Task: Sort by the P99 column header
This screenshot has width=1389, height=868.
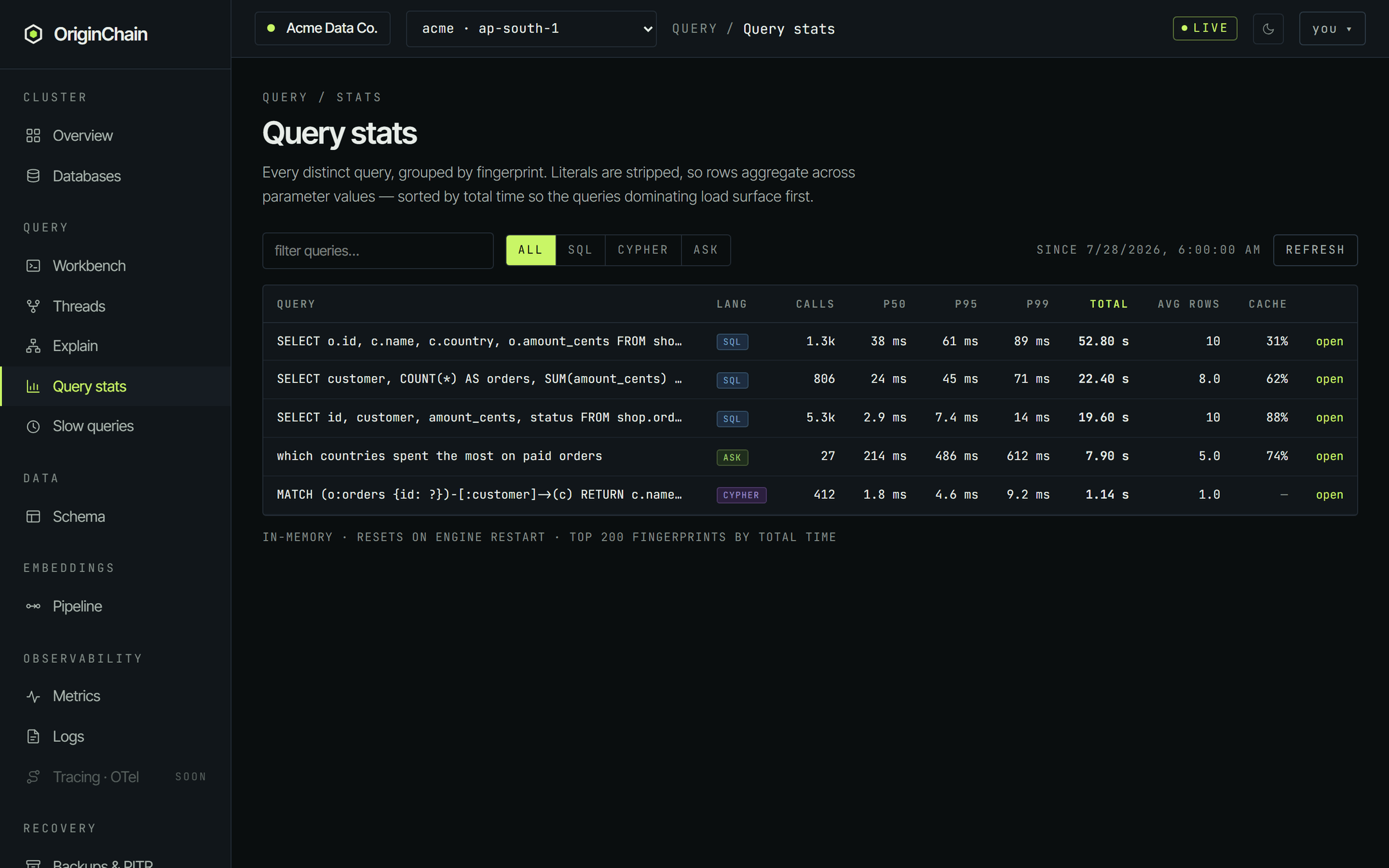Action: tap(1038, 304)
